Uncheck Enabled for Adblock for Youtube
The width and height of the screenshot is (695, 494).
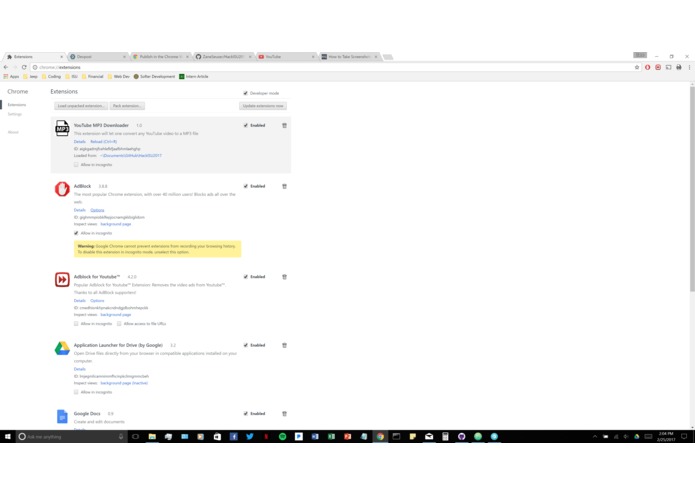[x=246, y=277]
